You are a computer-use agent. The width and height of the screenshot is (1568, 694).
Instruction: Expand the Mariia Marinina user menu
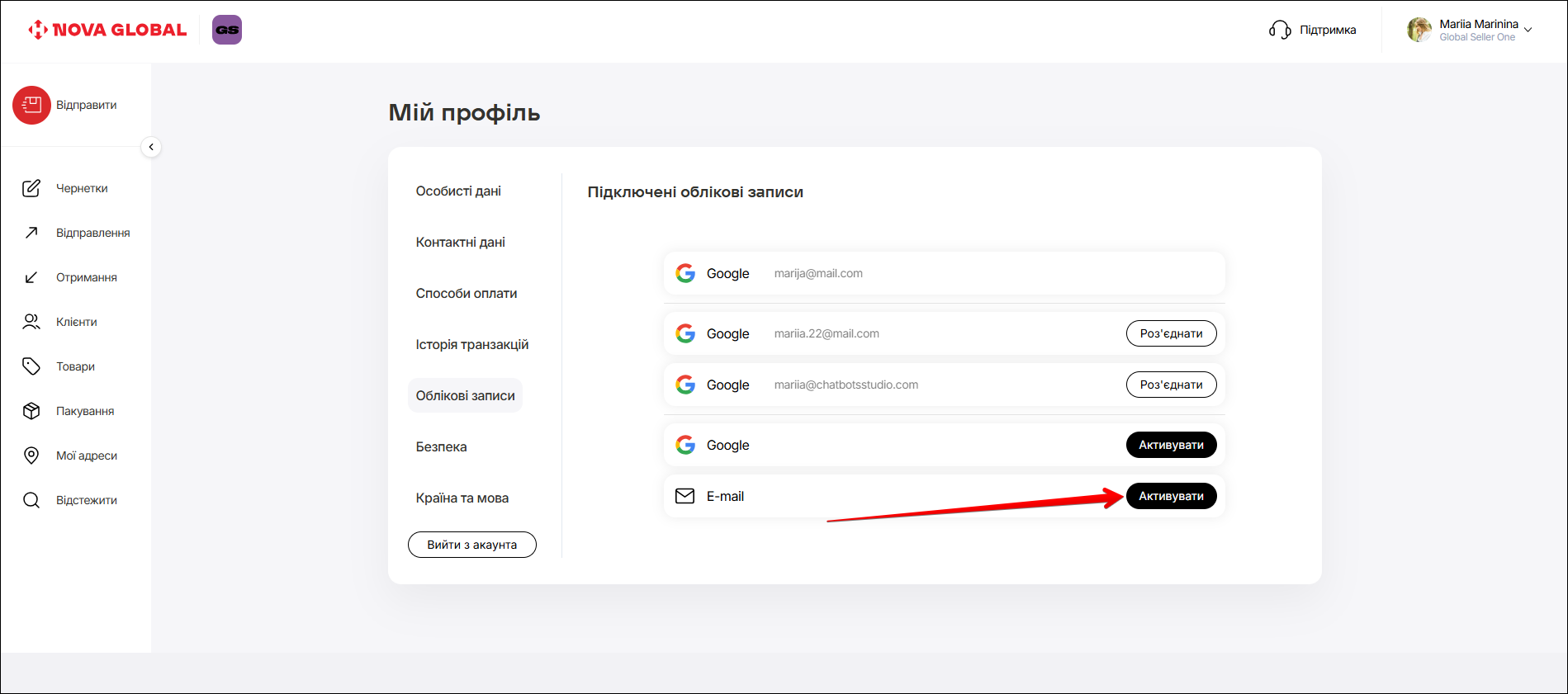click(1528, 30)
